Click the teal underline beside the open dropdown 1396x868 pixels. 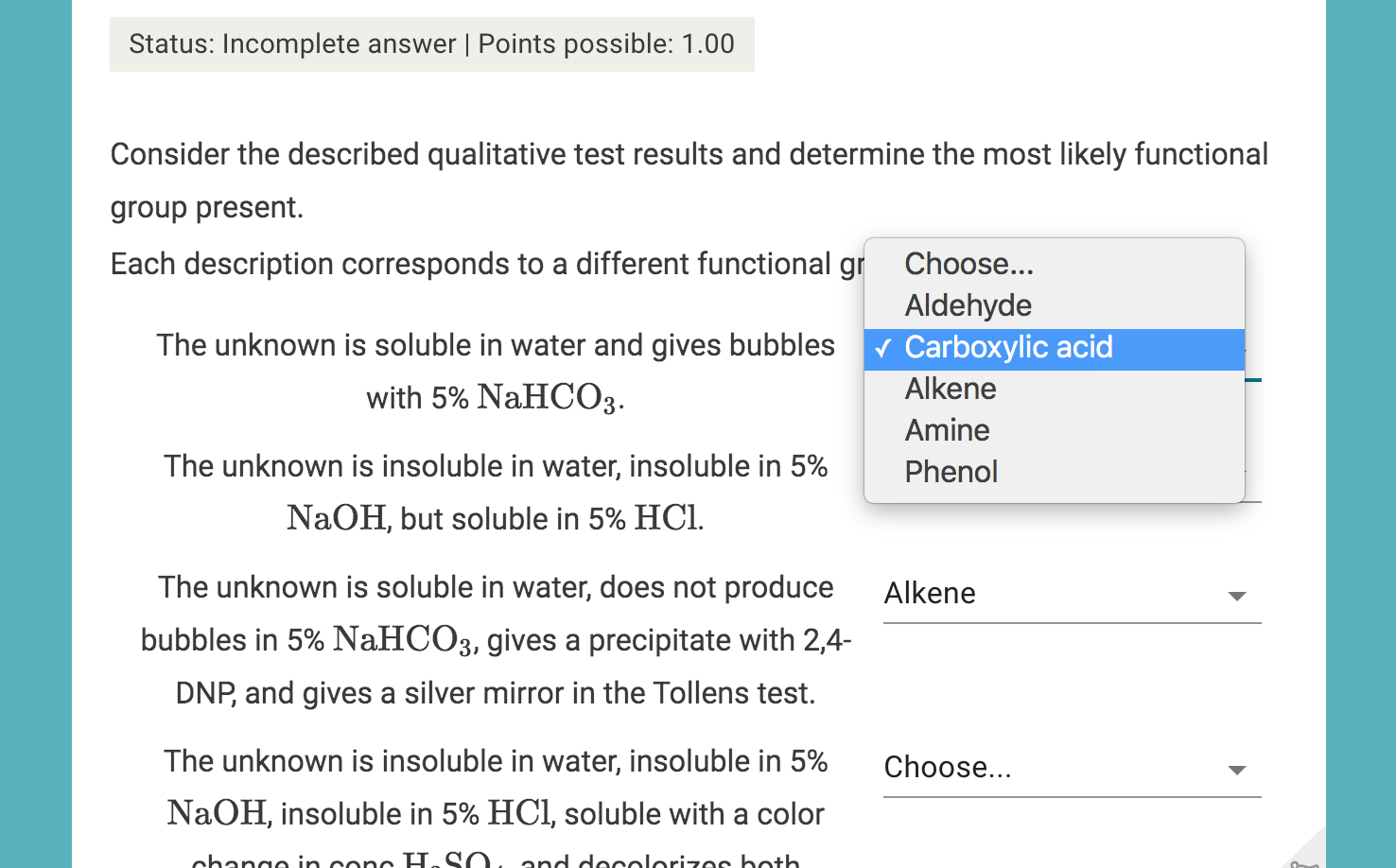[1253, 378]
